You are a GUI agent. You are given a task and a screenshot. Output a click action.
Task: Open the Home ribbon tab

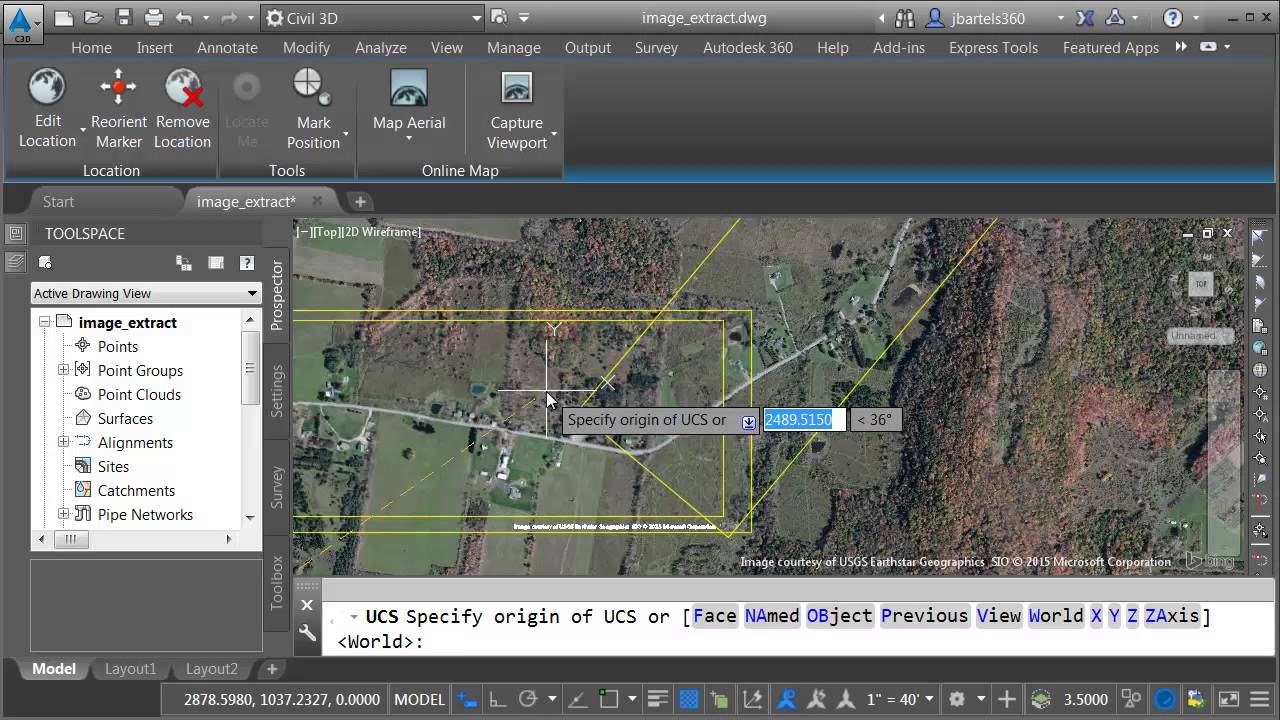click(x=91, y=47)
